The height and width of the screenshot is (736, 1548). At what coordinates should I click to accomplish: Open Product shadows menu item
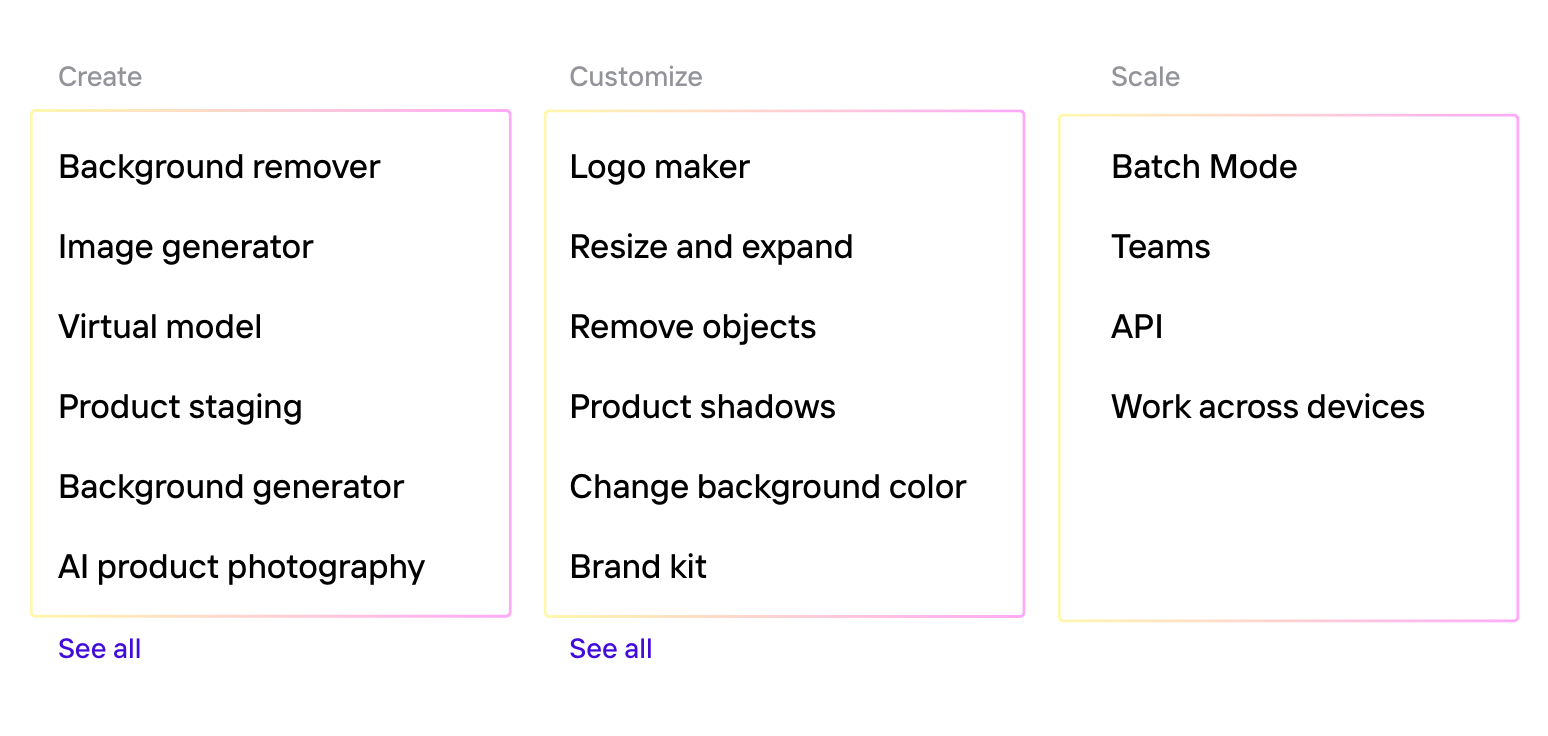tap(702, 407)
